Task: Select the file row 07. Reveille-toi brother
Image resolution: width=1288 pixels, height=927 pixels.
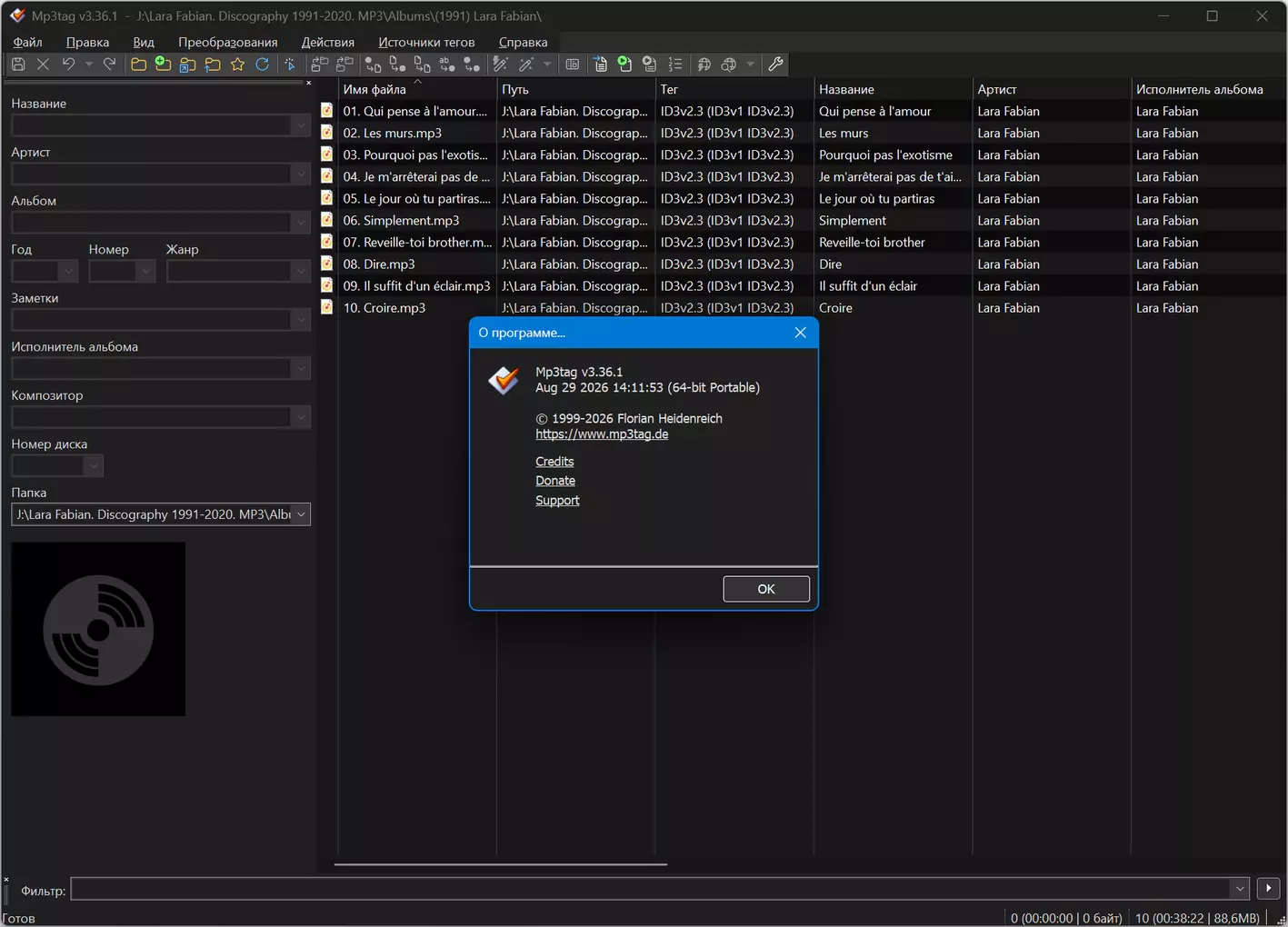Action: (x=804, y=243)
